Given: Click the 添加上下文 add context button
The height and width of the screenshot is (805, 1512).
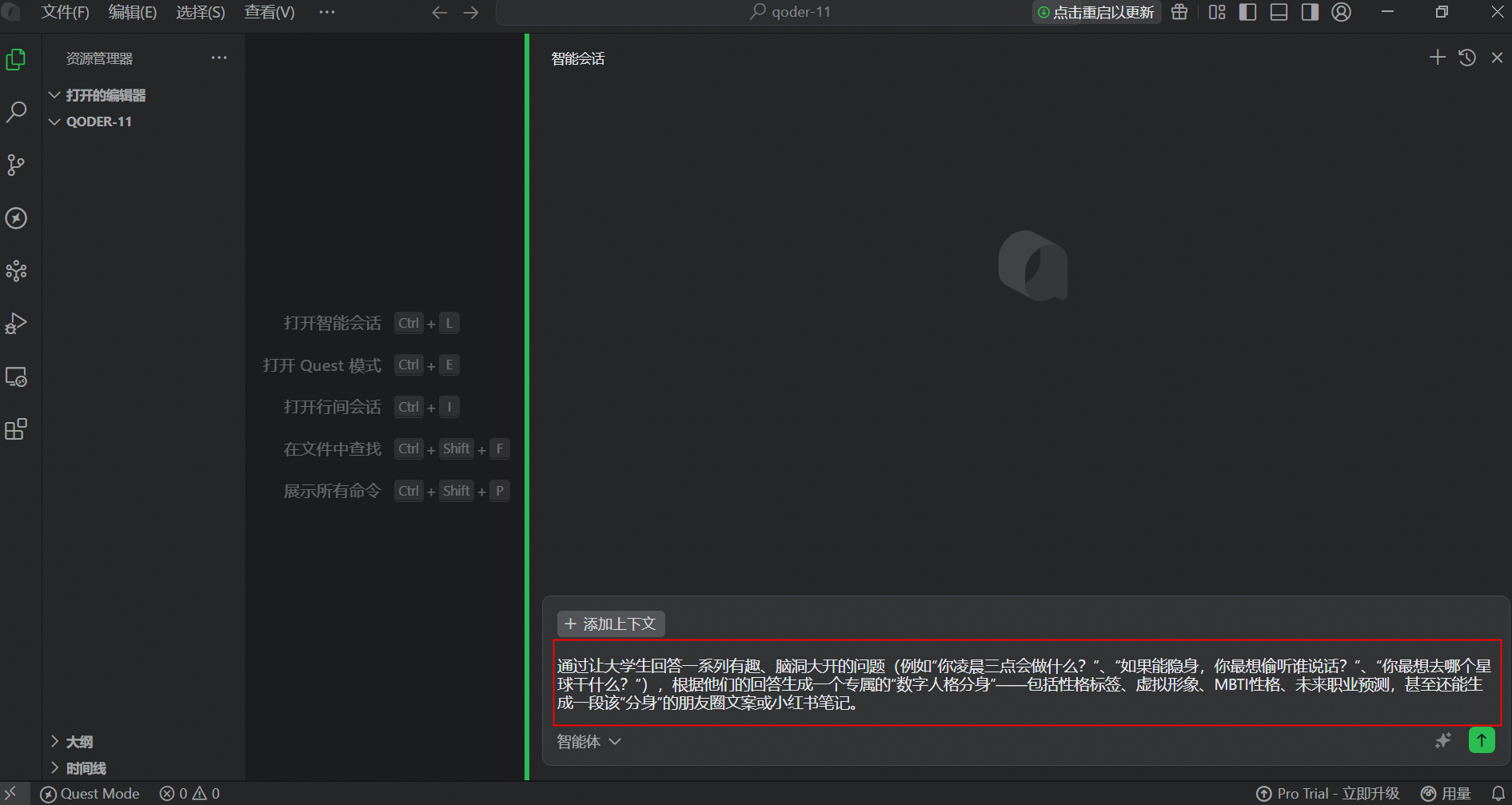Looking at the screenshot, I should [x=611, y=624].
